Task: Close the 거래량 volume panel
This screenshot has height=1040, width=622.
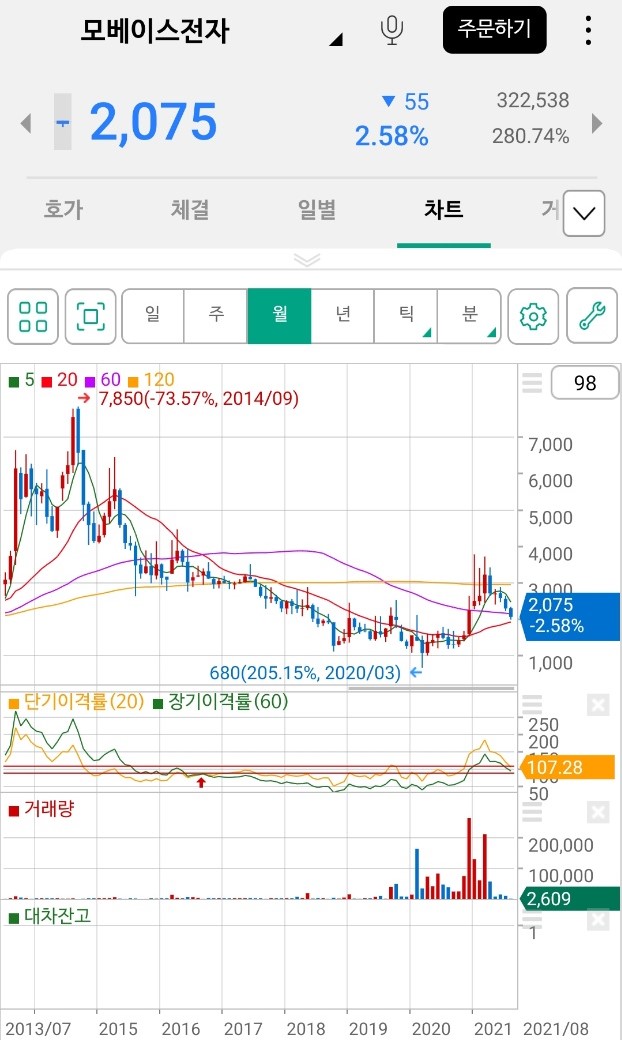Action: tap(597, 812)
